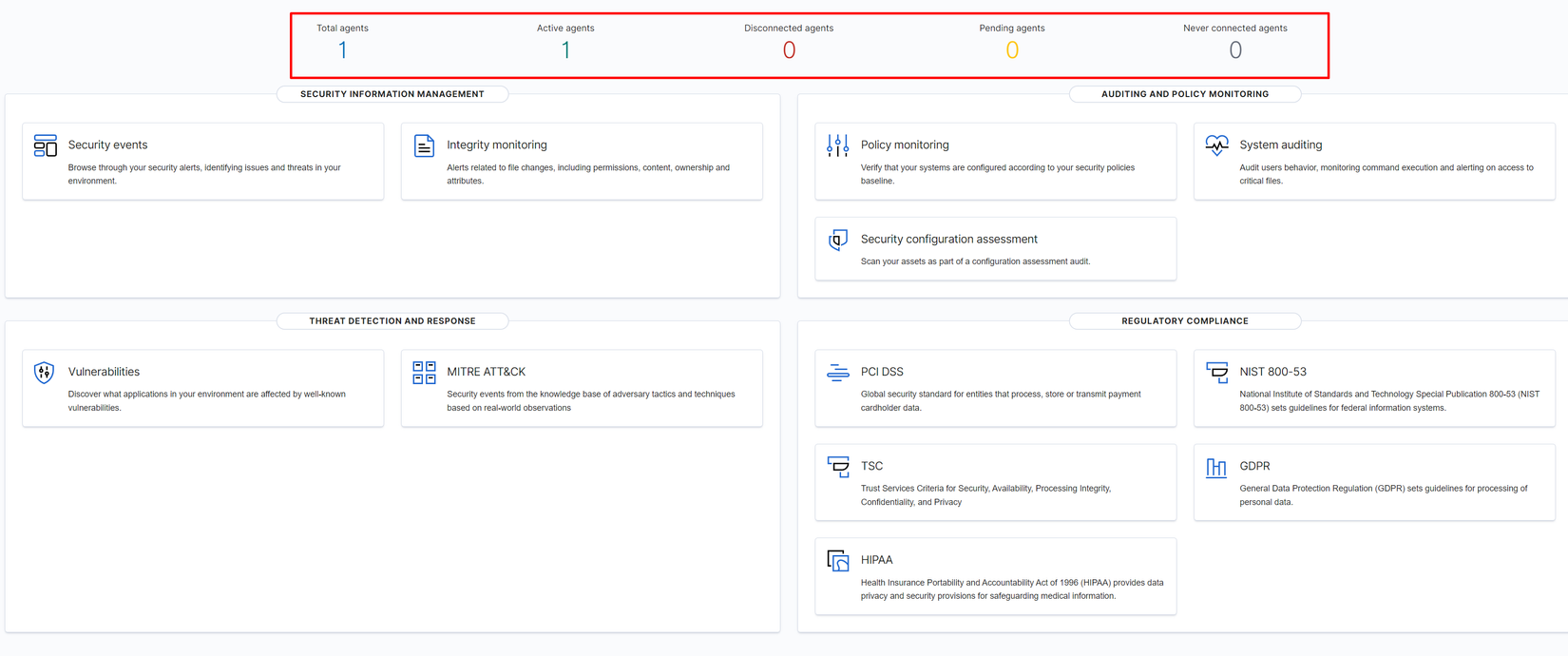Click the Pending agents count 0
1568x656 pixels.
tap(1012, 50)
